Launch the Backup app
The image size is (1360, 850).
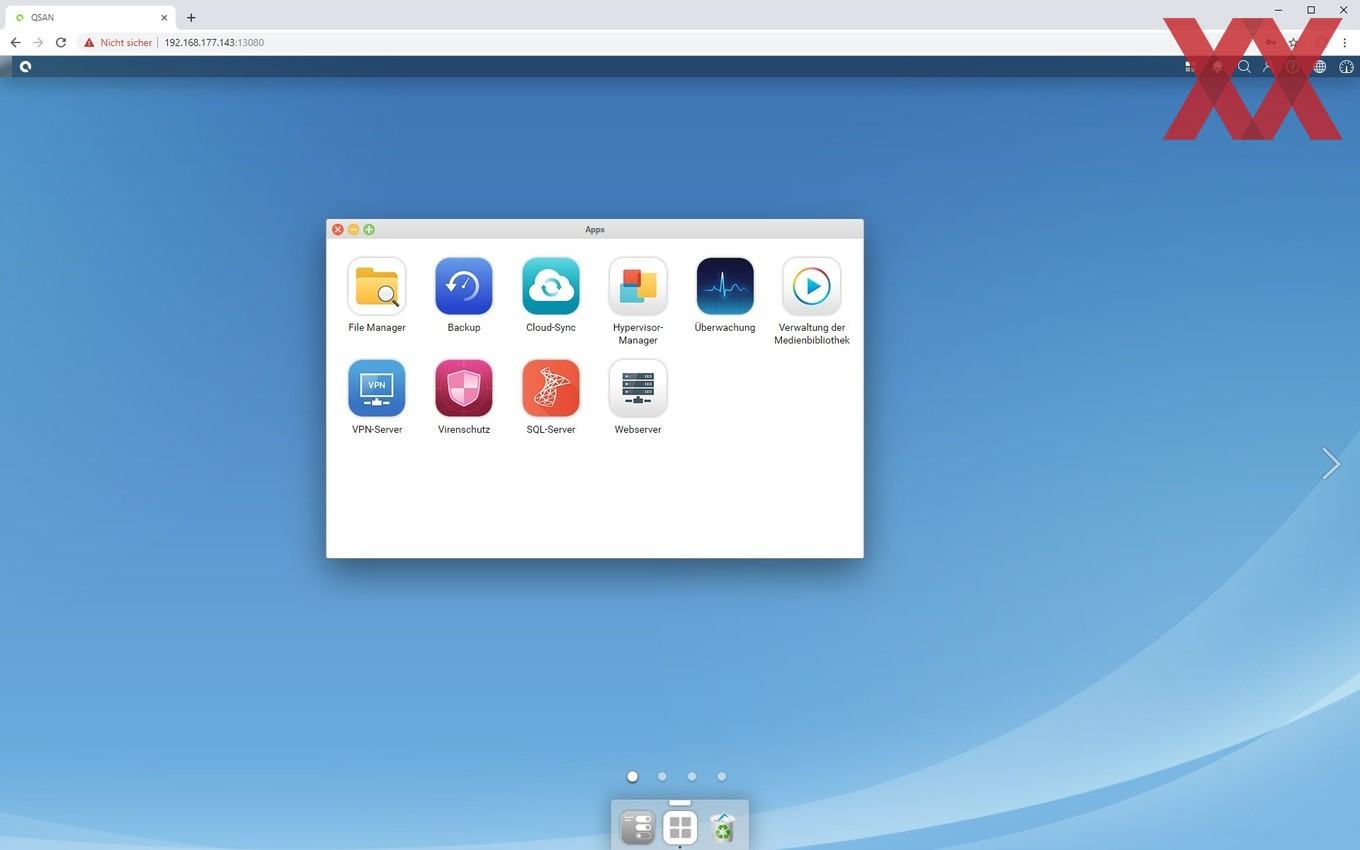point(464,286)
